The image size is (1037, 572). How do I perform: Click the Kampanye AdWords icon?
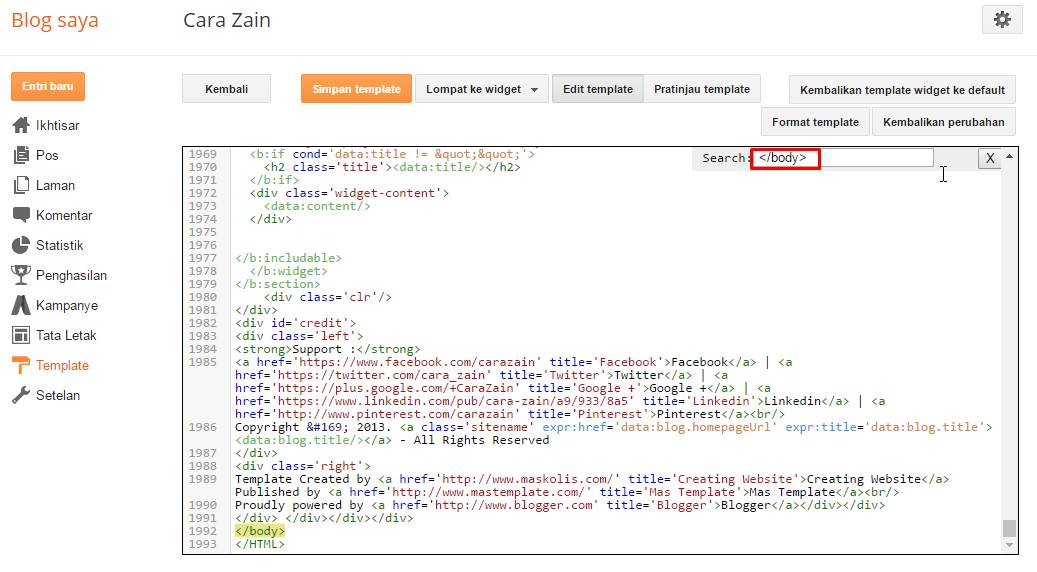pos(21,305)
